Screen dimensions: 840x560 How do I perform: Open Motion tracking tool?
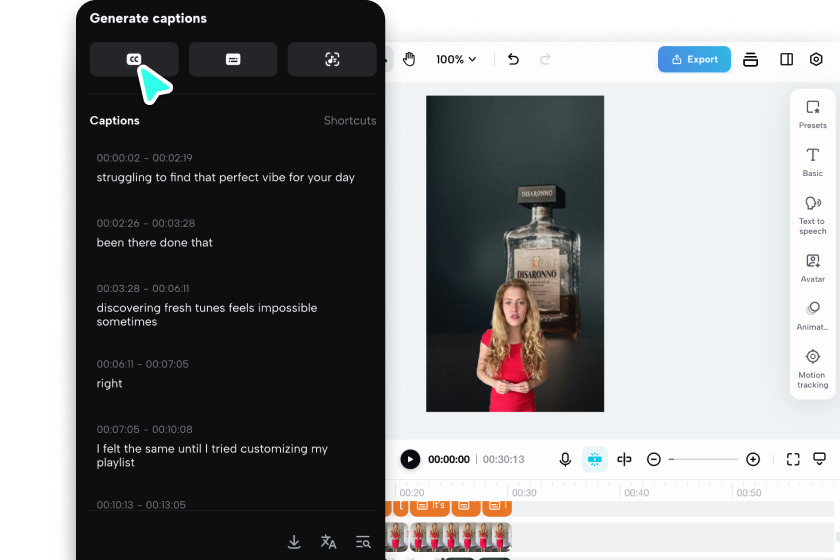point(813,369)
